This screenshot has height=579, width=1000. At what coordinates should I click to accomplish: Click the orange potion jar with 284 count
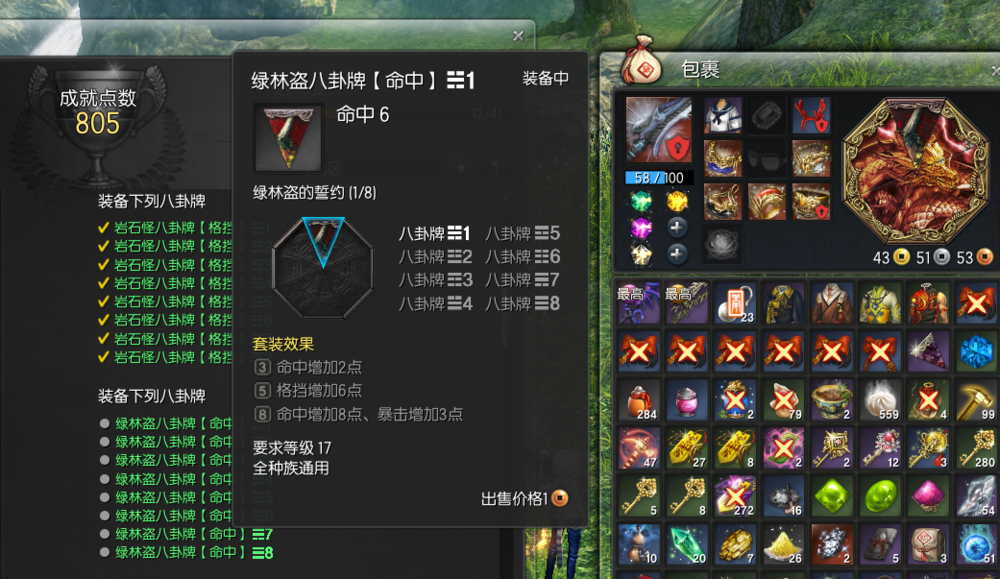[638, 399]
